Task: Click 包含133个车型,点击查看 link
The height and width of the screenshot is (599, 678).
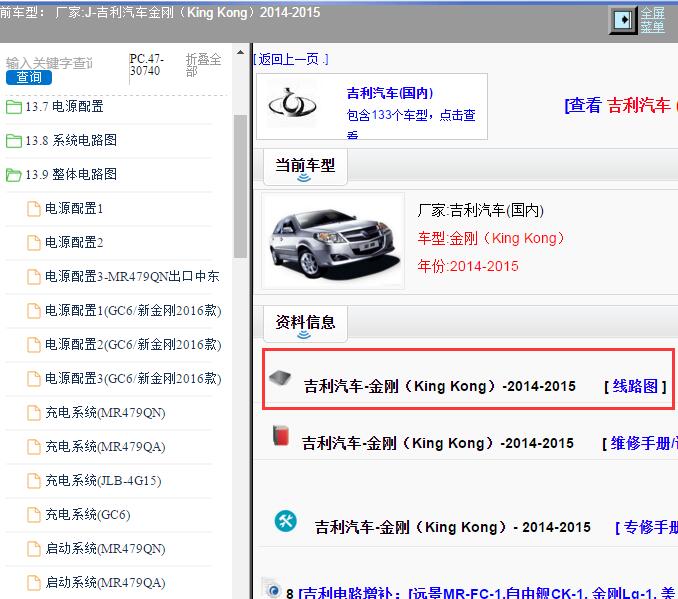Action: pyautogui.click(x=411, y=122)
